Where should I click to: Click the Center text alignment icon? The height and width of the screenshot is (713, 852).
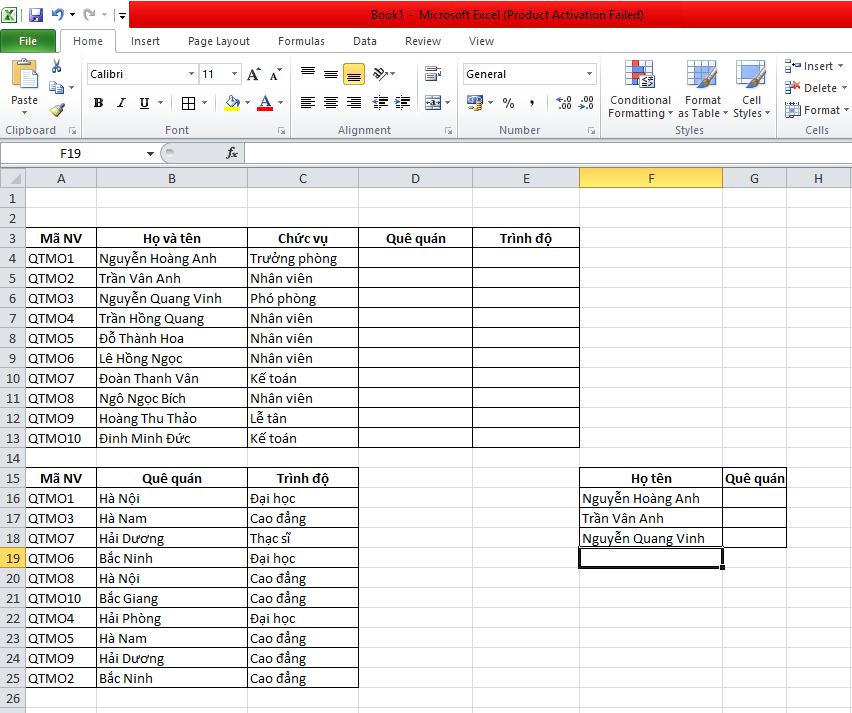coord(331,103)
